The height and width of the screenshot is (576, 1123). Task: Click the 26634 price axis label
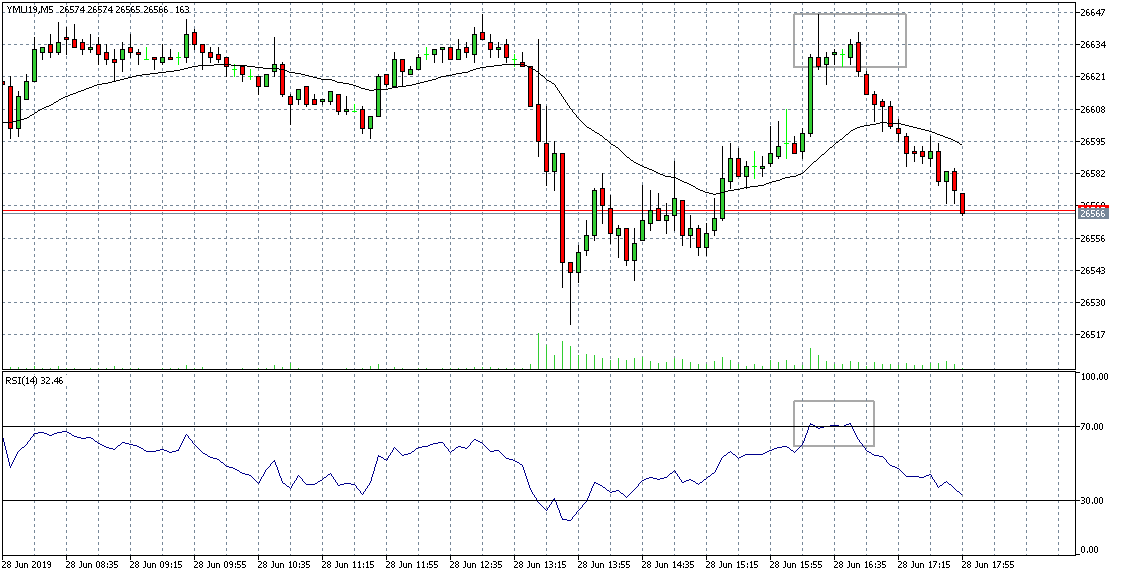[x=1093, y=44]
